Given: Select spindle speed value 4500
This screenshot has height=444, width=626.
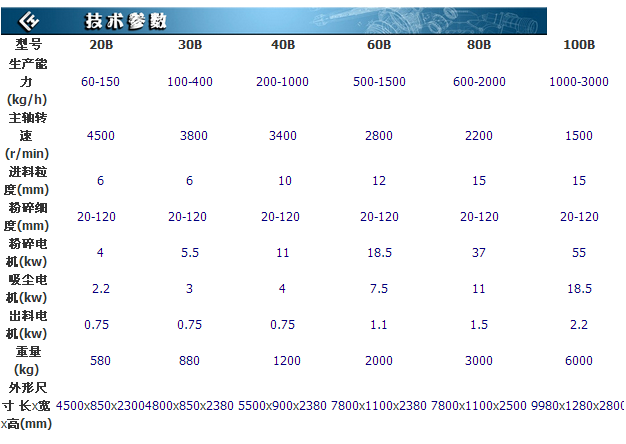Looking at the screenshot, I should click(101, 136).
